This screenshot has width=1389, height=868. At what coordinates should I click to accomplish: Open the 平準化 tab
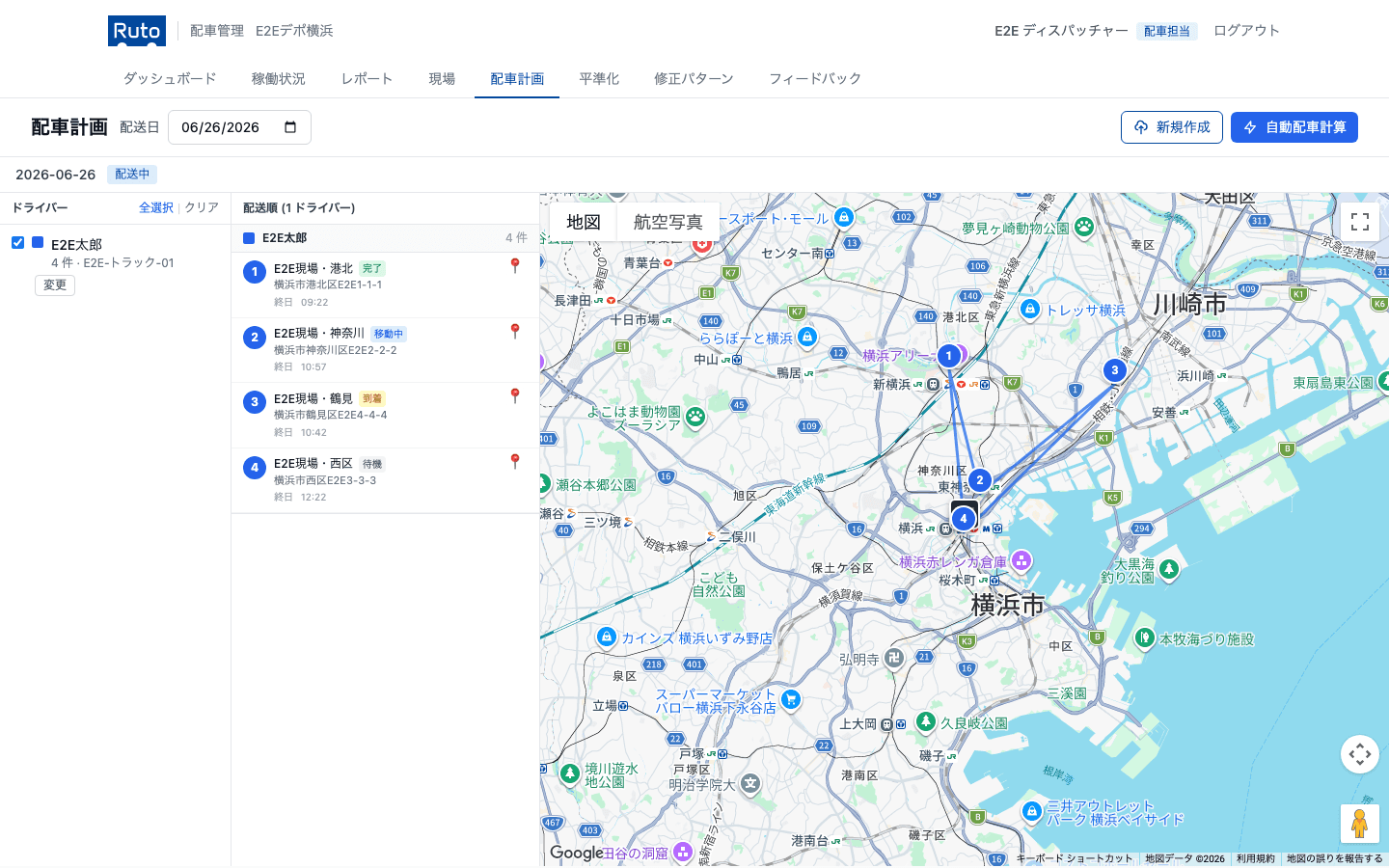(599, 79)
